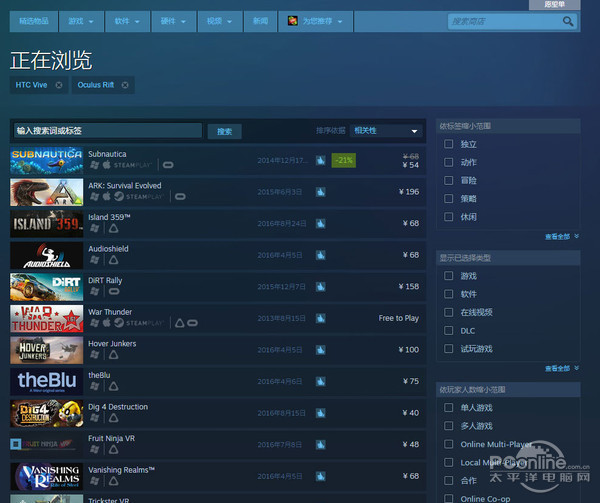The image size is (600, 503).
Task: Check the 休闲 tag checkbox
Action: 448,217
